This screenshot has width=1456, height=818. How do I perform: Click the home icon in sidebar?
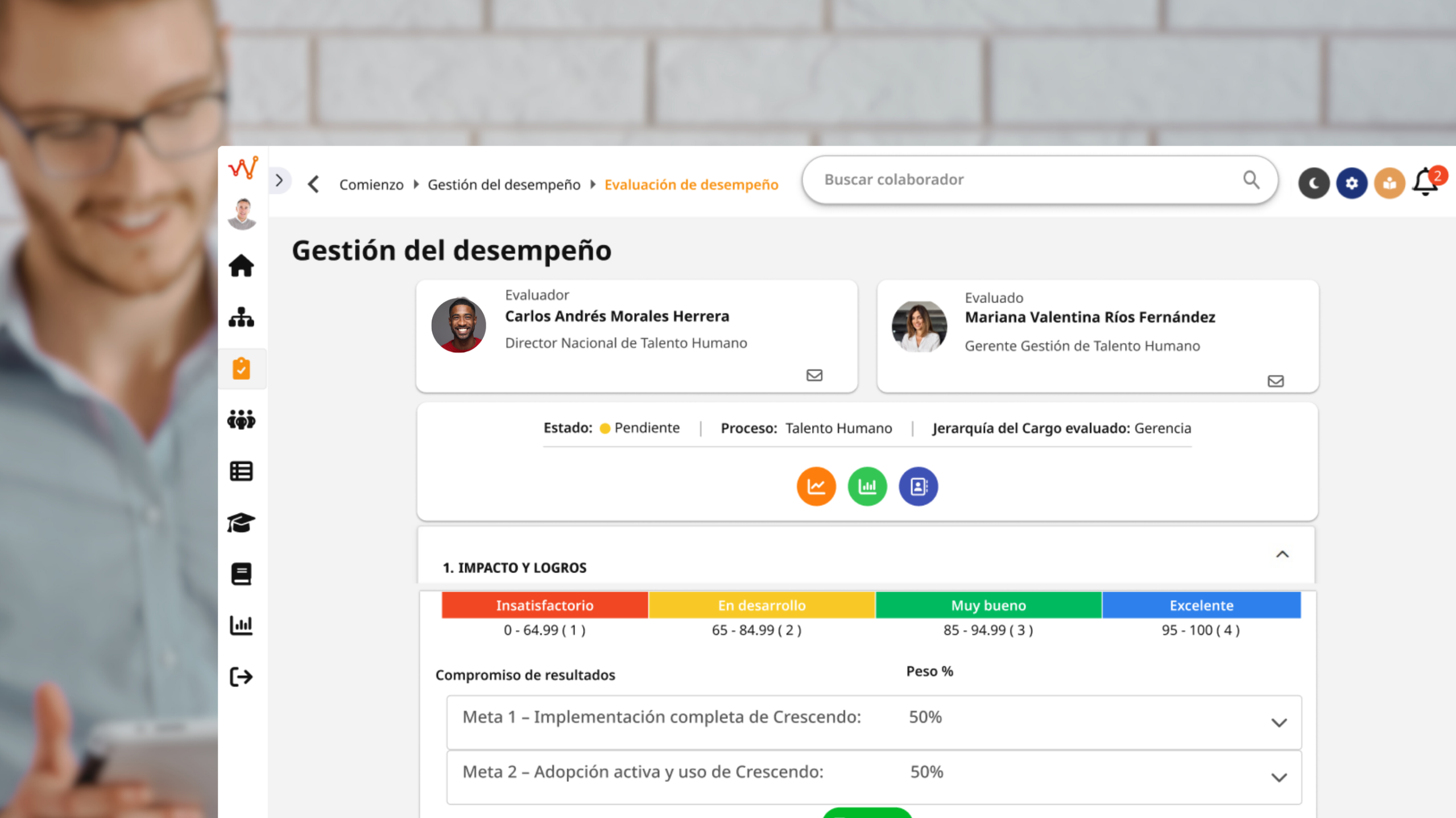[x=241, y=266]
